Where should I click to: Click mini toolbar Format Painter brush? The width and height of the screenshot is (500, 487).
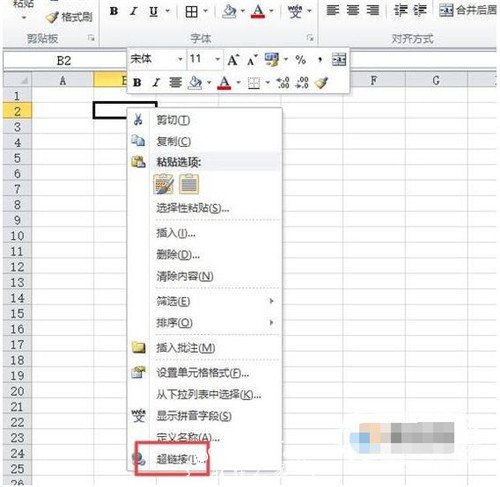coord(322,82)
